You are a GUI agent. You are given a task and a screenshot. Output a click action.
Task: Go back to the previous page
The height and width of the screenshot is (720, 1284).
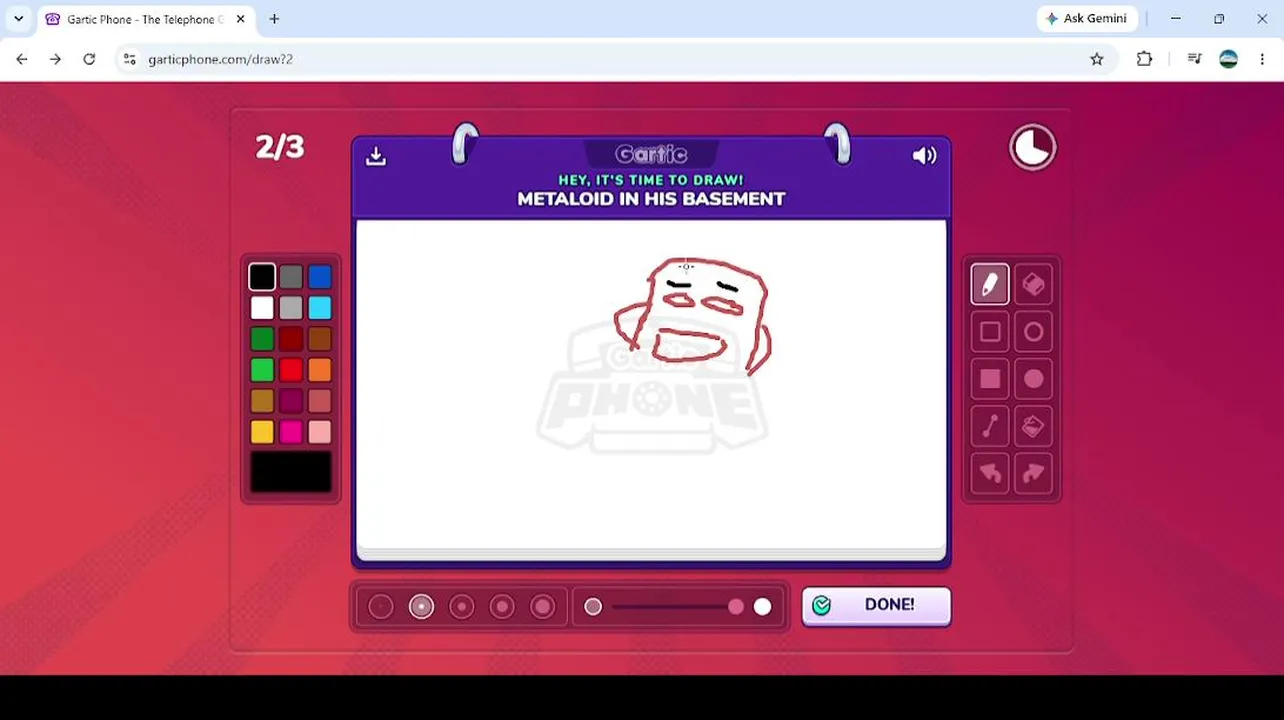[22, 59]
